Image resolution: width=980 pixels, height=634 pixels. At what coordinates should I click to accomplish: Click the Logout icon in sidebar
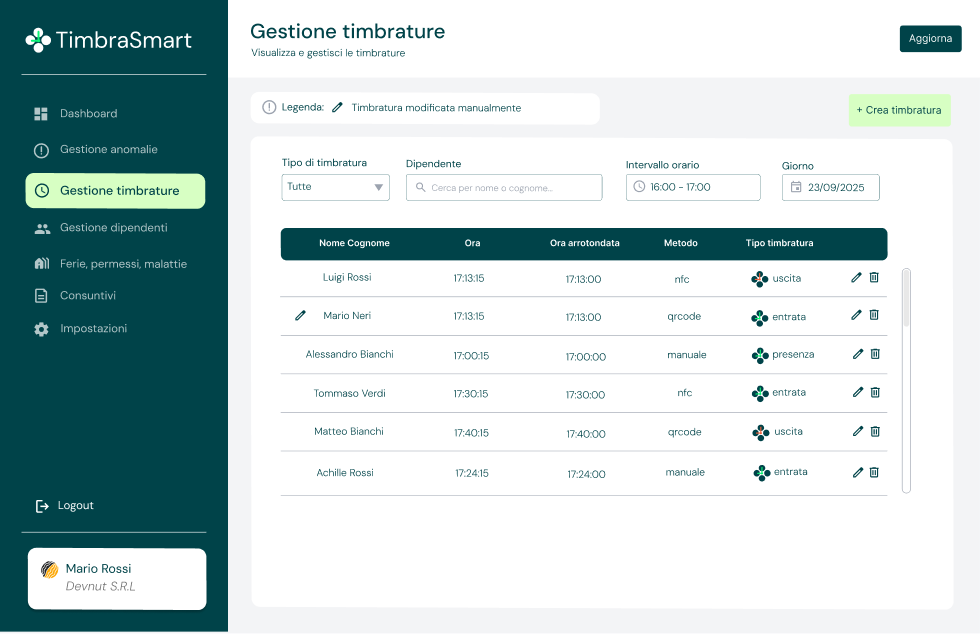[42, 506]
